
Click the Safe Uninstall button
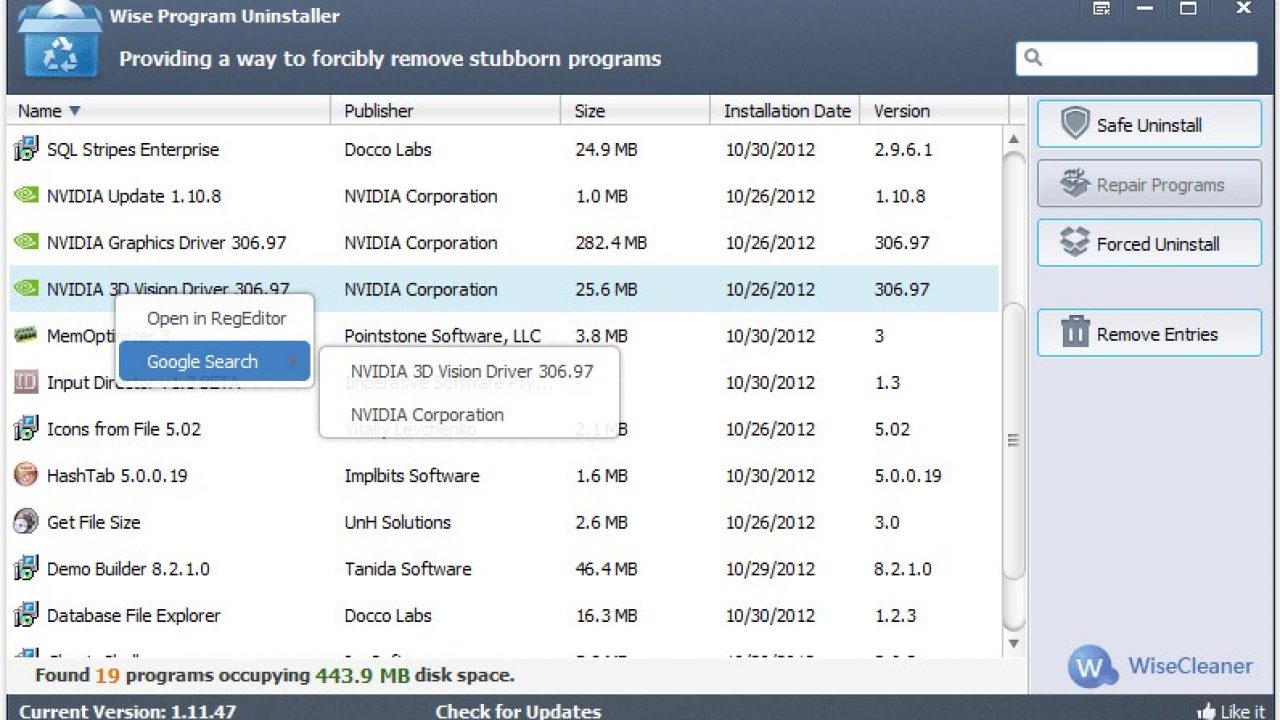[x=1149, y=125]
